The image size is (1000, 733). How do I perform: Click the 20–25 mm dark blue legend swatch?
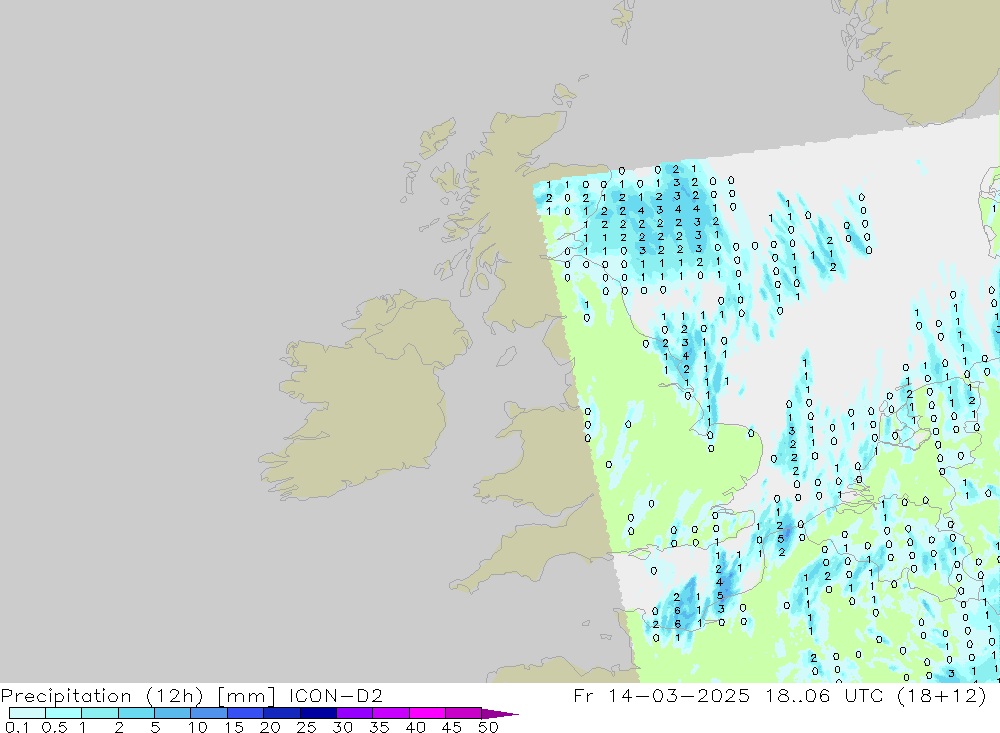(281, 713)
